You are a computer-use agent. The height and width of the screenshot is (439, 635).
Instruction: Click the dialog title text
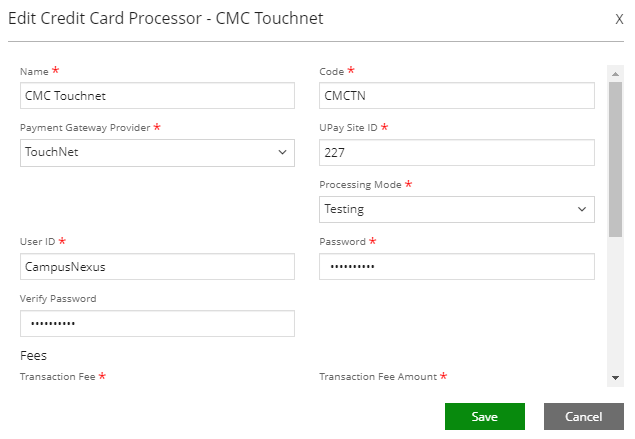(165, 19)
